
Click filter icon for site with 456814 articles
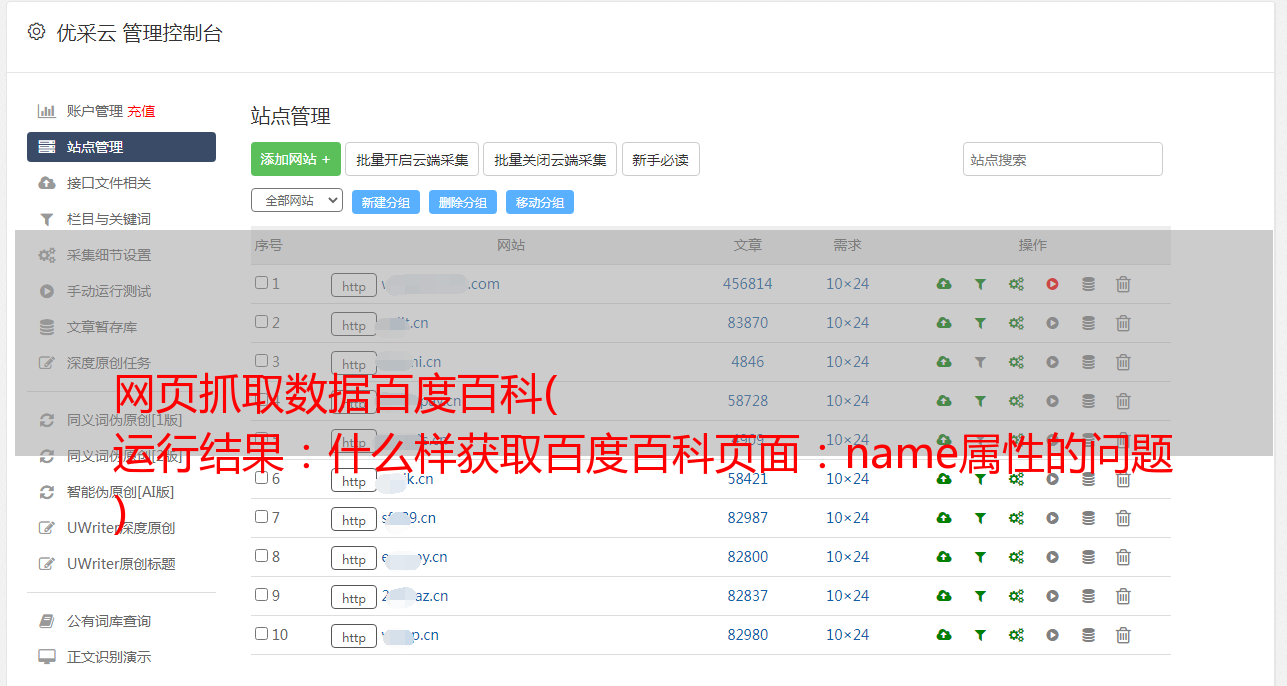980,284
